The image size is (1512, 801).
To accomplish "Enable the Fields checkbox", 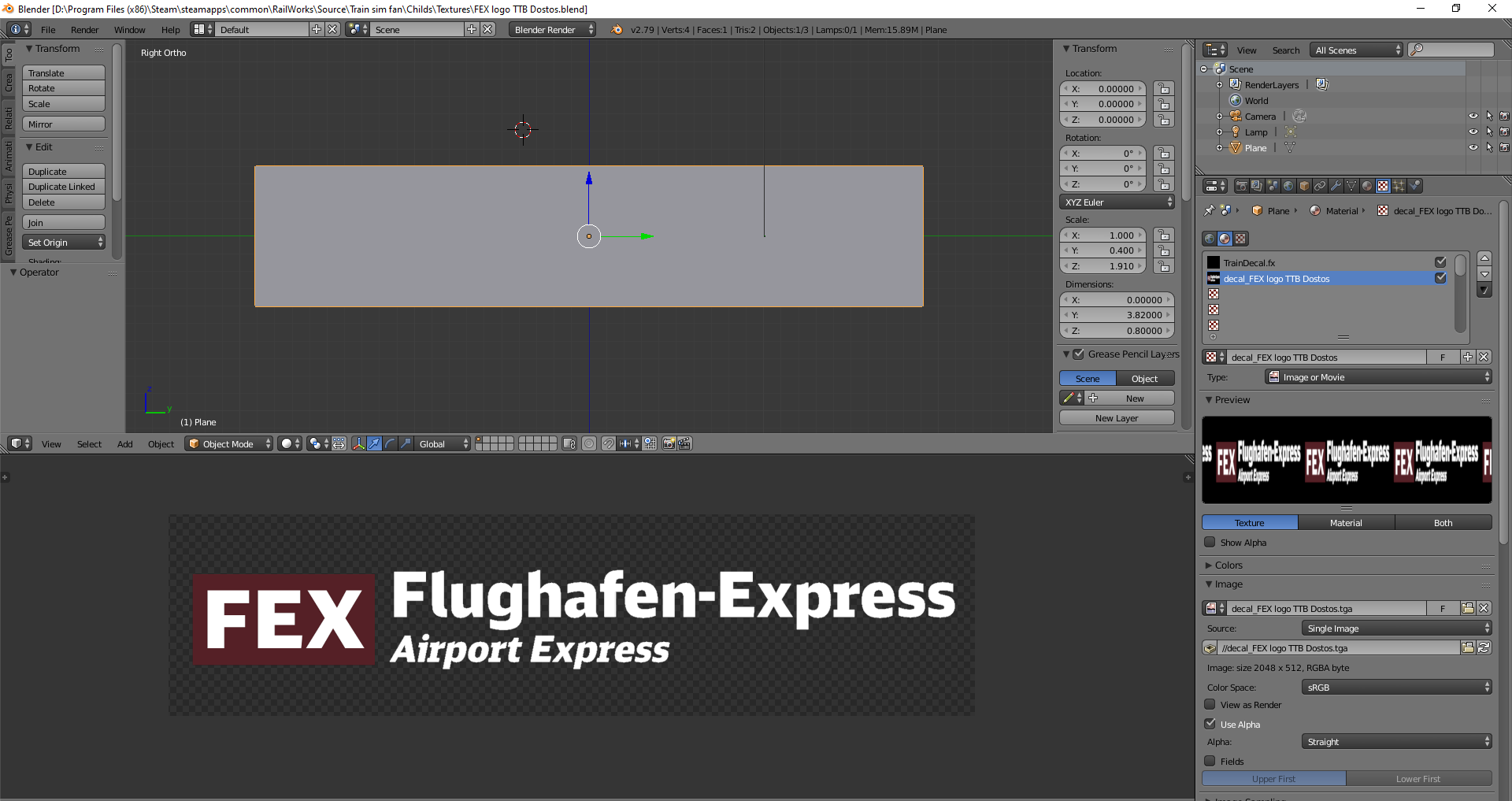I will (x=1210, y=761).
